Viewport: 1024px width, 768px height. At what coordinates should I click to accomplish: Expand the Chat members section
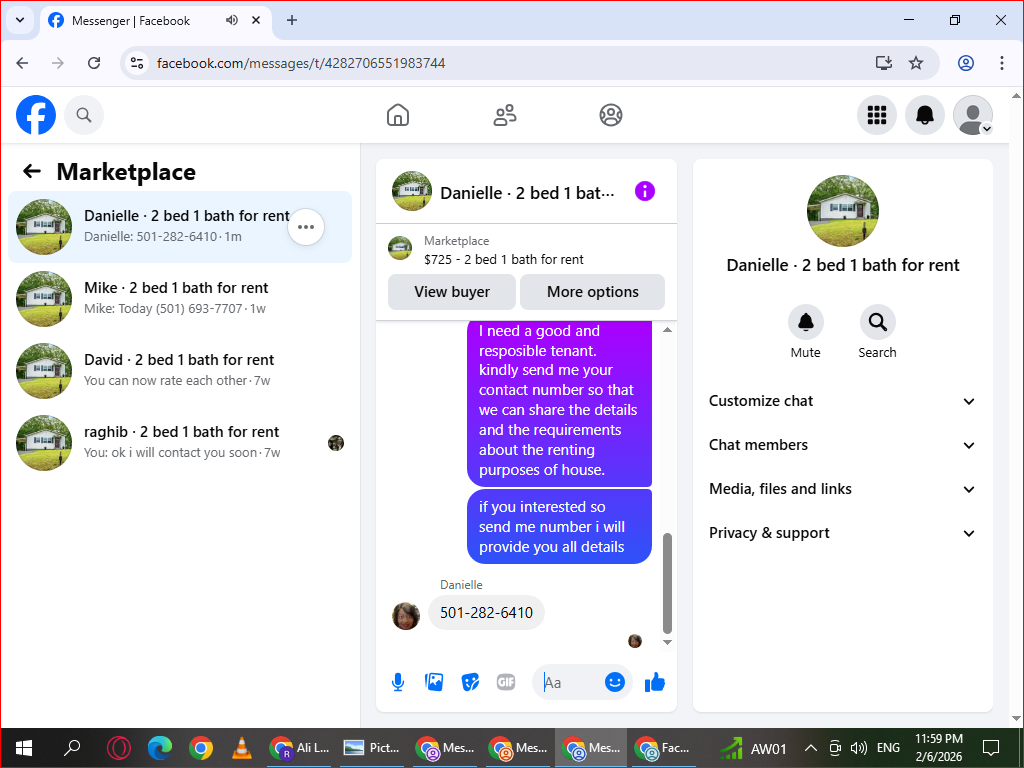842,445
